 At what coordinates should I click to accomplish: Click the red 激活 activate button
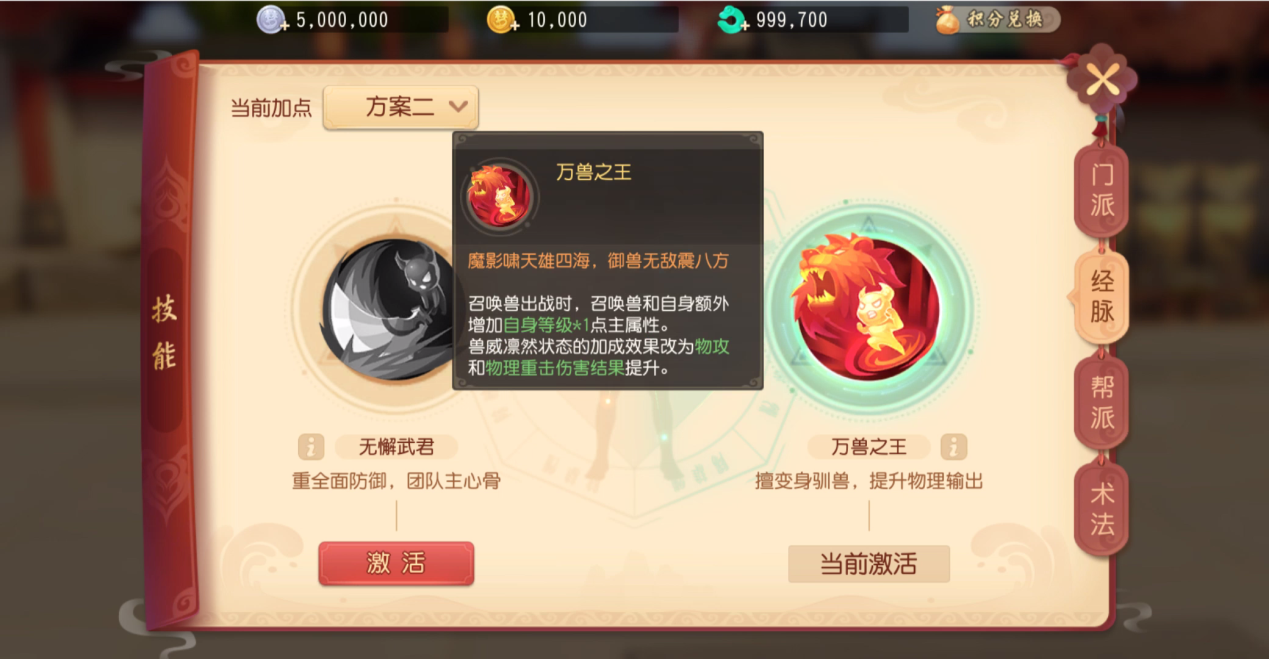coord(396,563)
